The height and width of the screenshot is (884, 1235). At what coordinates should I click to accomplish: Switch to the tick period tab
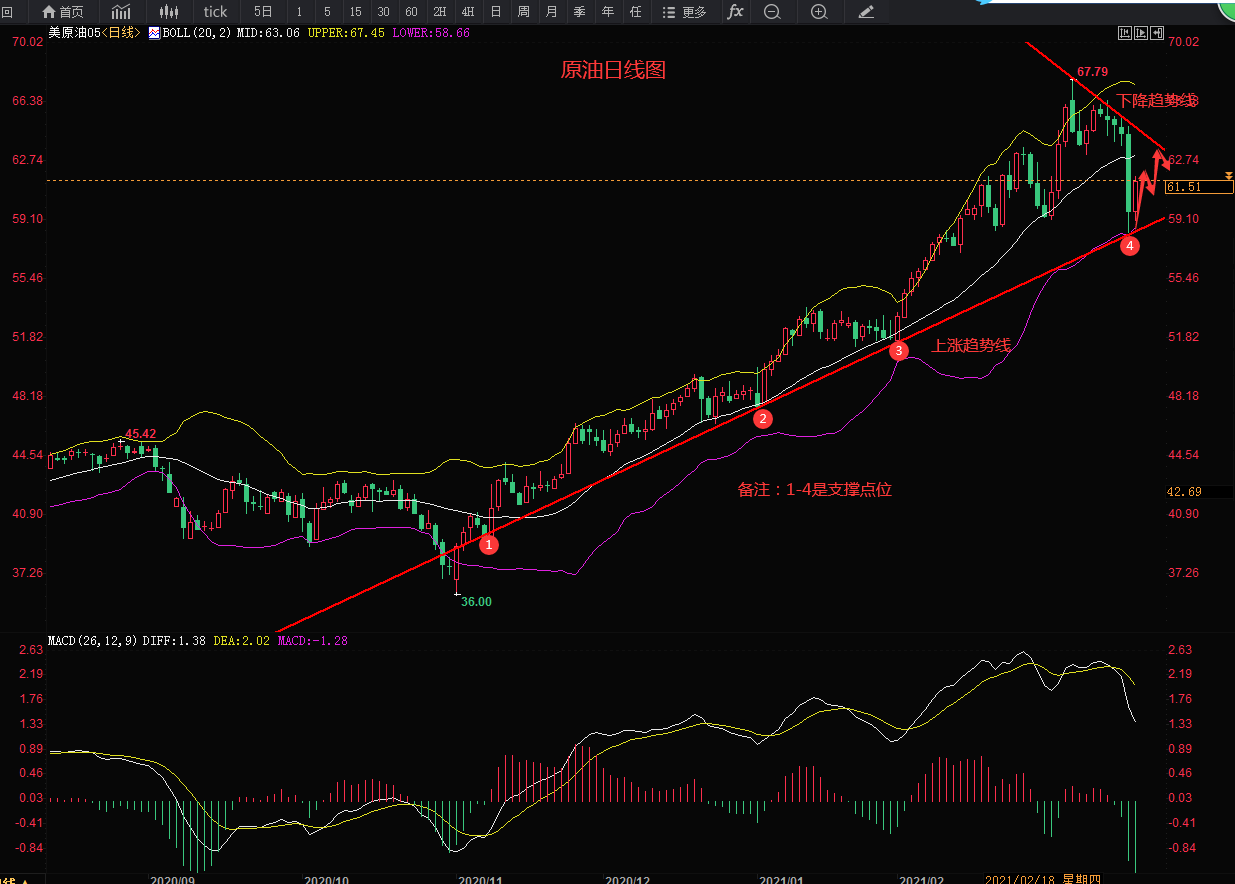(215, 12)
